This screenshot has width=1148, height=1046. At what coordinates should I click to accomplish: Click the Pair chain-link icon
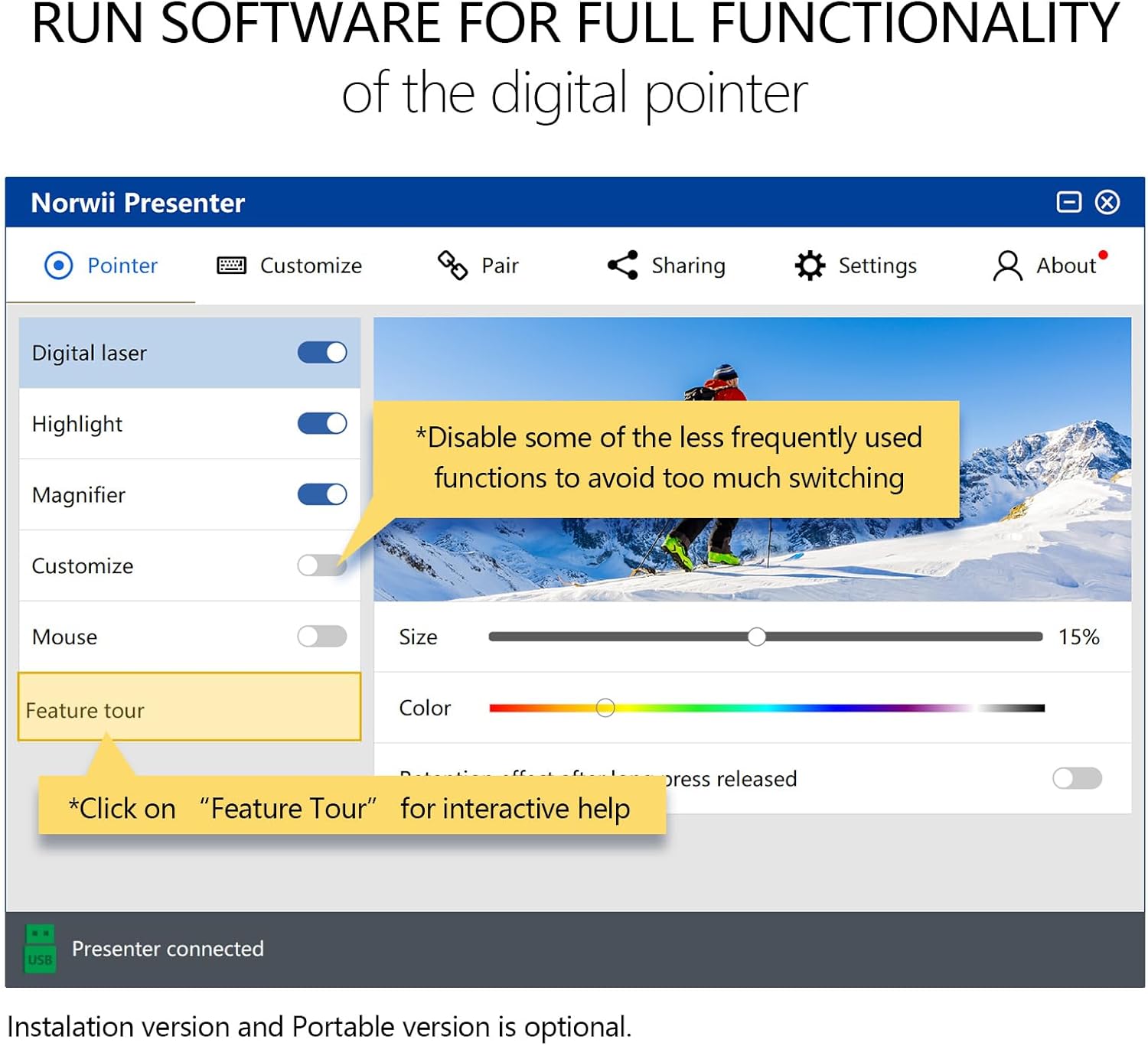(x=452, y=266)
